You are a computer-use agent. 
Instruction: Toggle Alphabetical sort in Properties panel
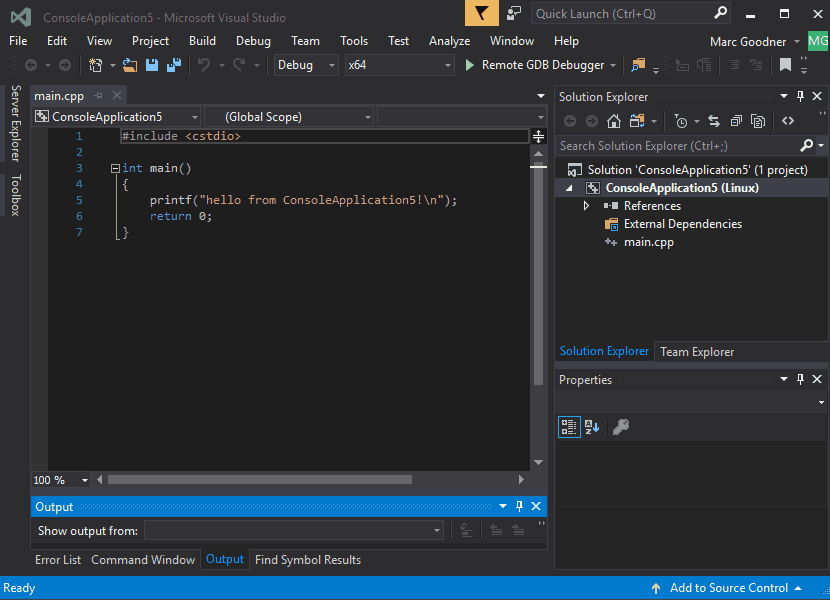[x=592, y=427]
